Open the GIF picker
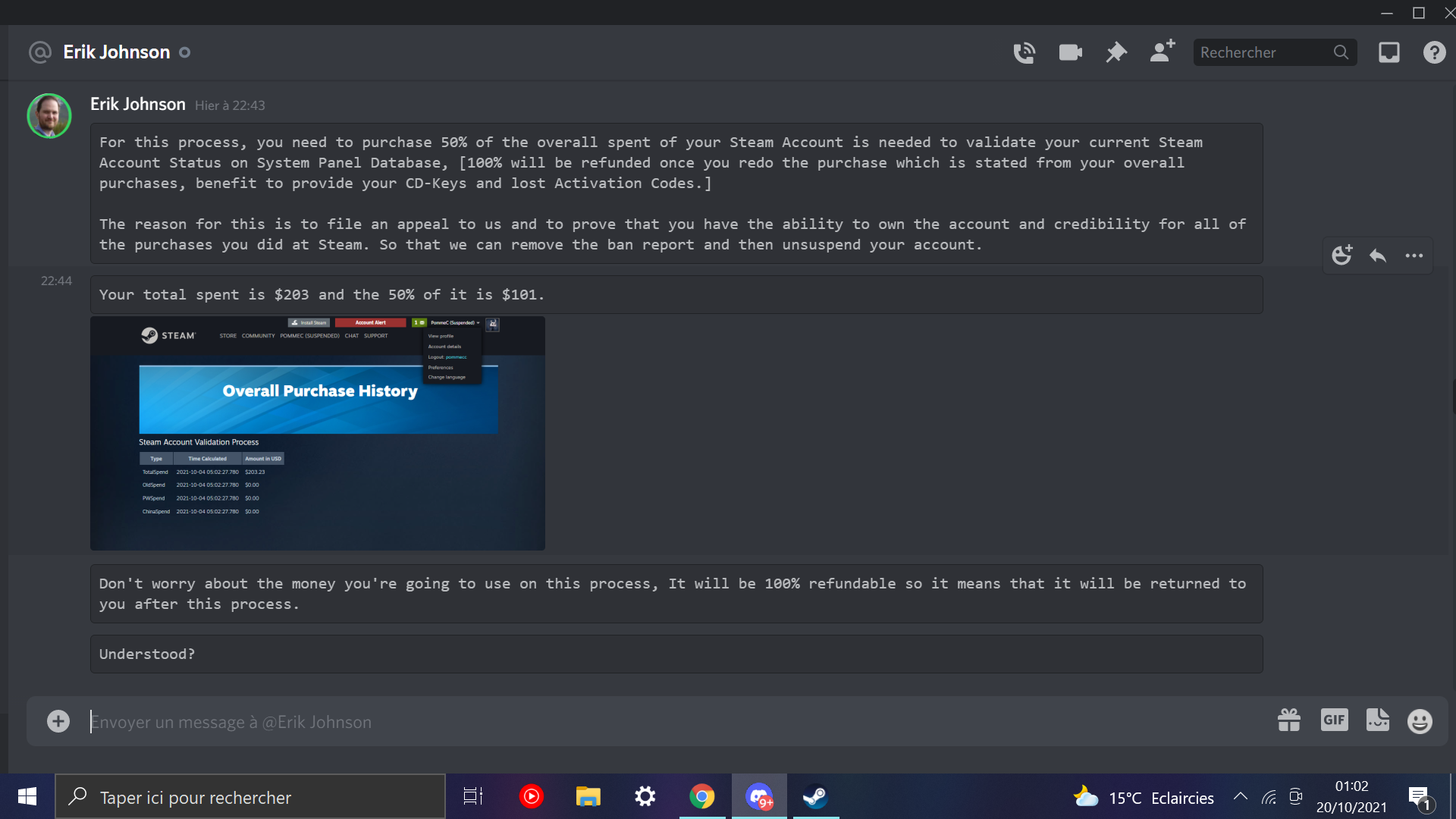This screenshot has height=819, width=1456. [1334, 720]
